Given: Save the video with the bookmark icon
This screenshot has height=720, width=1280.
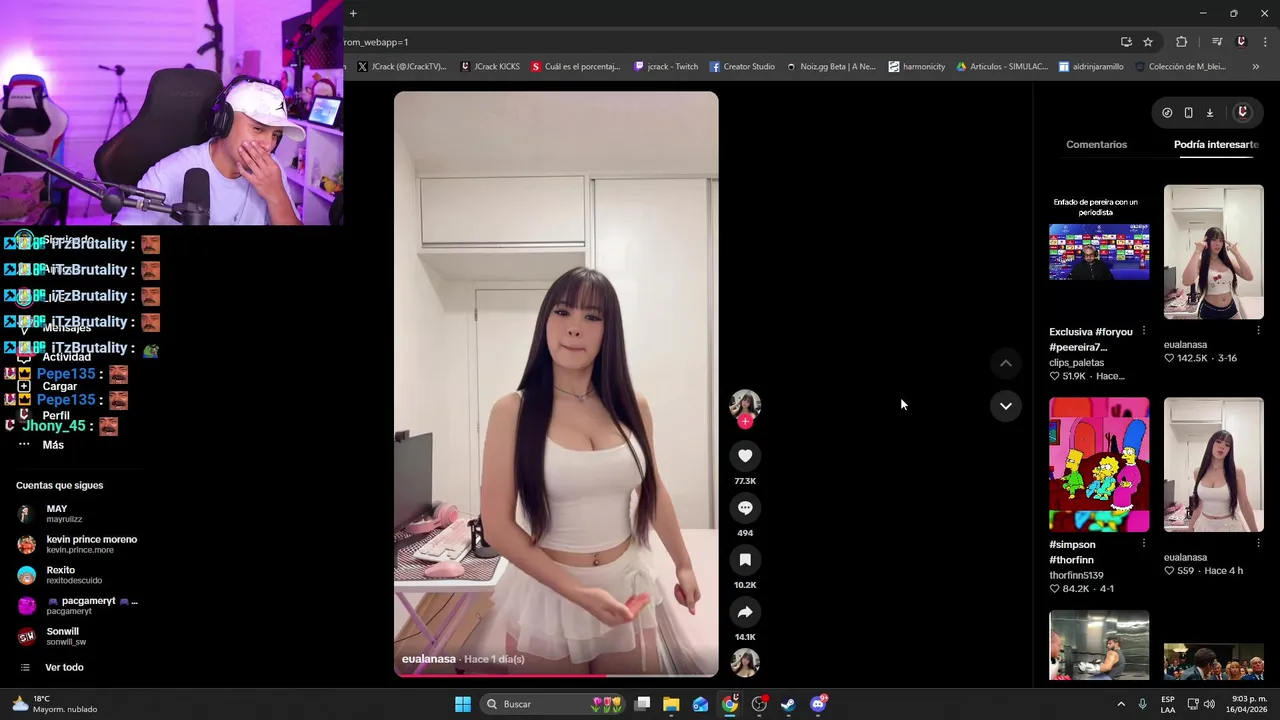Looking at the screenshot, I should tap(745, 560).
